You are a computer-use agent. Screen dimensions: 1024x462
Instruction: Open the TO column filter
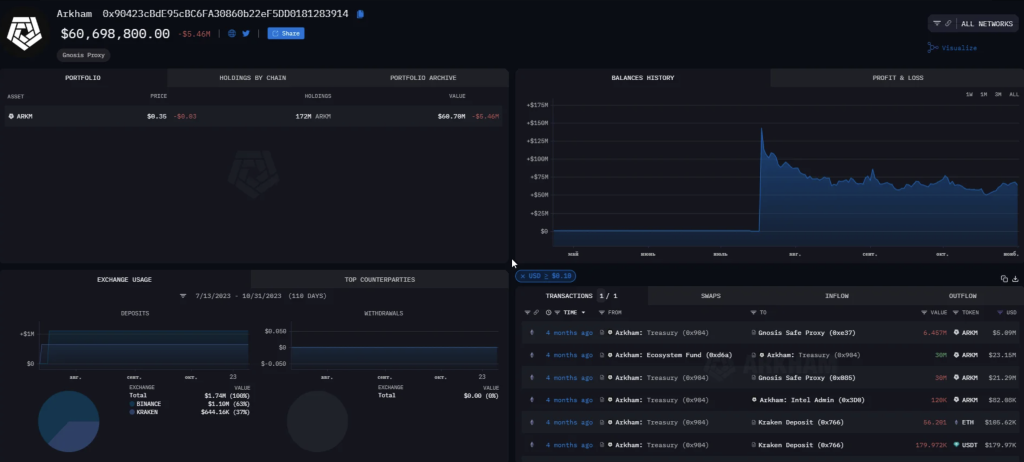click(754, 313)
